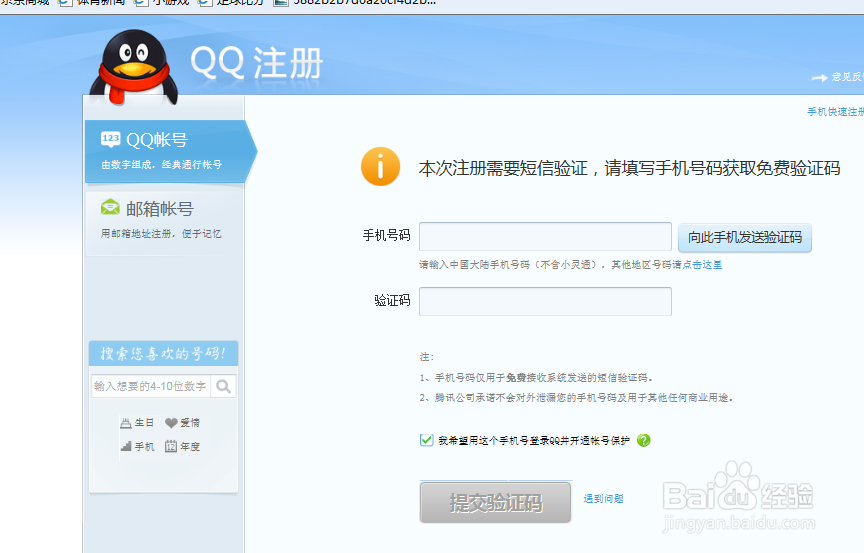Click the 手机号码 input field
Screen dimensions: 864x553
545,237
